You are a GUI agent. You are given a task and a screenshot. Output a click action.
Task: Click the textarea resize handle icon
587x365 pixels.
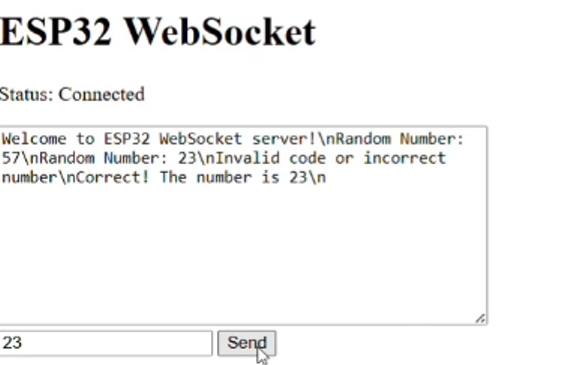[x=480, y=319]
